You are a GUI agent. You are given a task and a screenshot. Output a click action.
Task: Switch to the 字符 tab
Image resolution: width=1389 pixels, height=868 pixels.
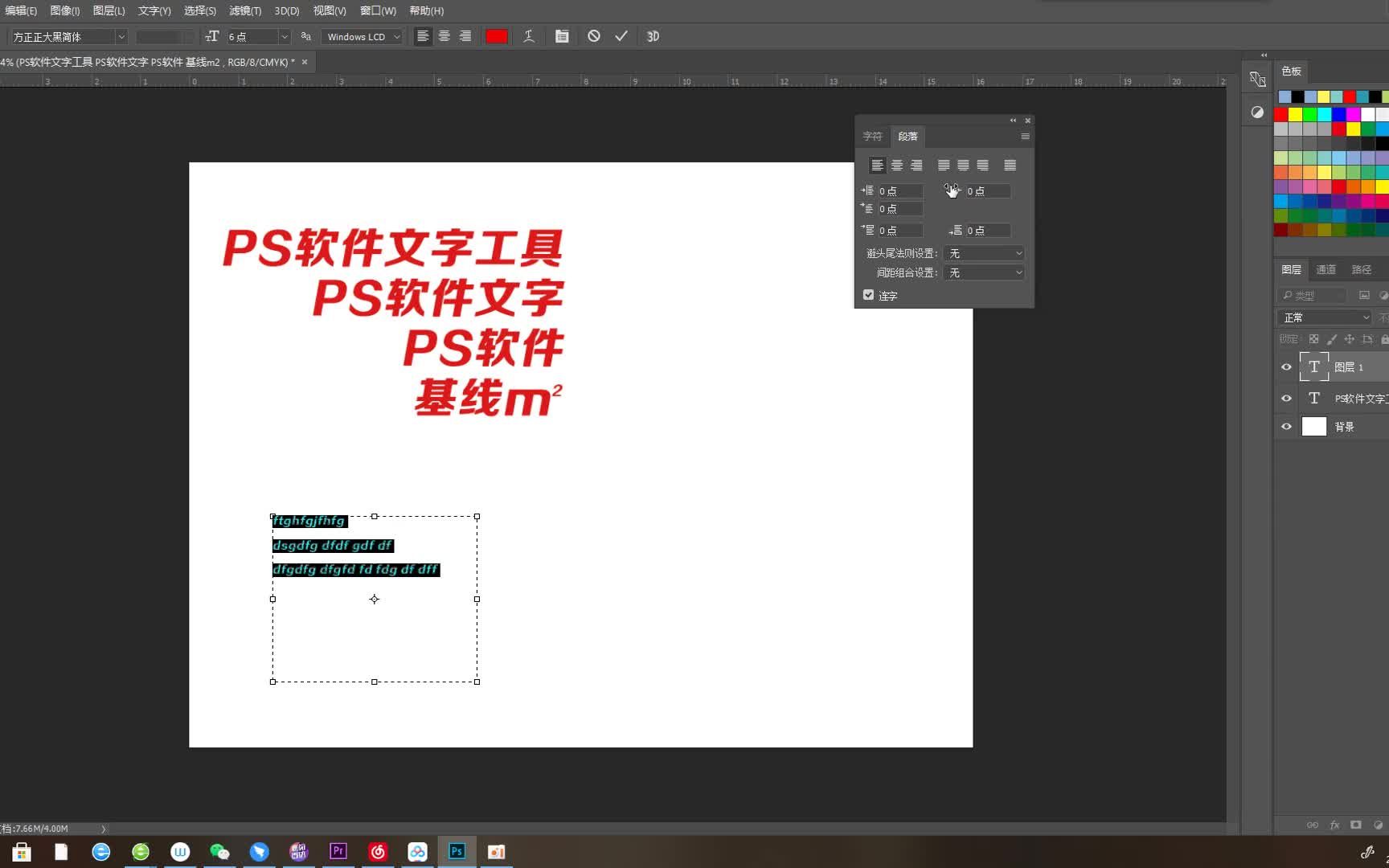point(872,136)
